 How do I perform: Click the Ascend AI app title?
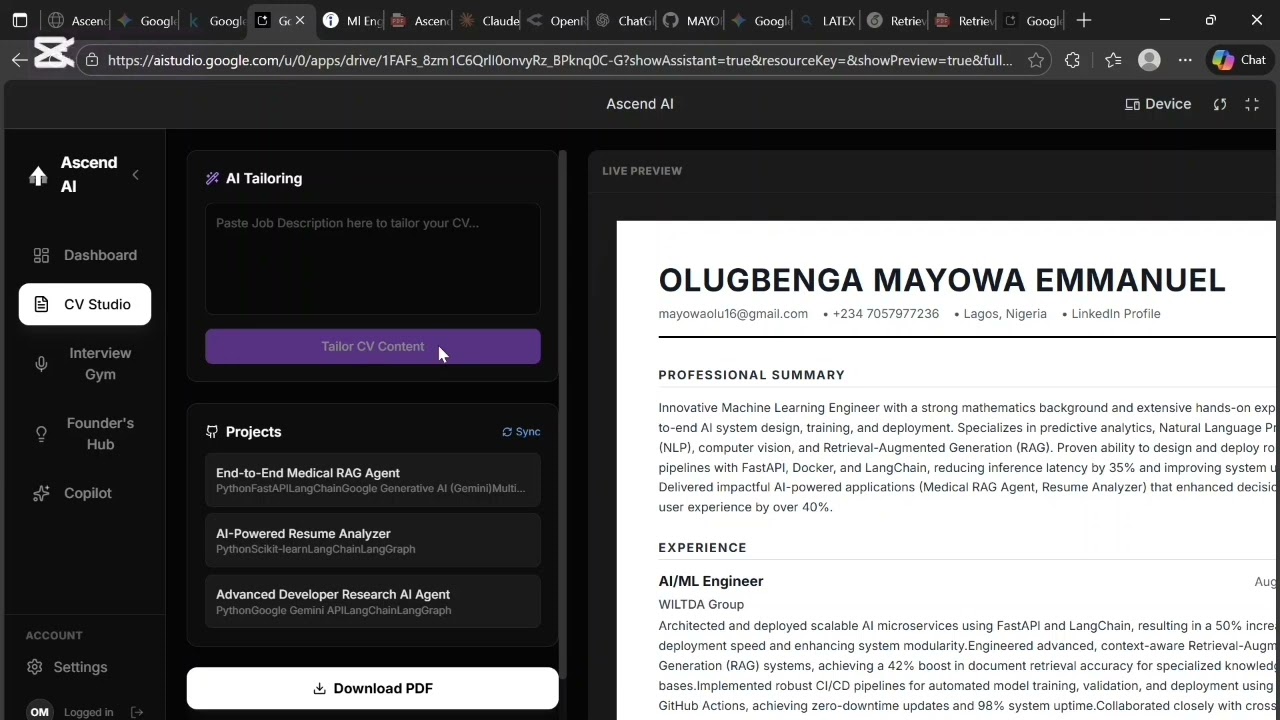640,104
